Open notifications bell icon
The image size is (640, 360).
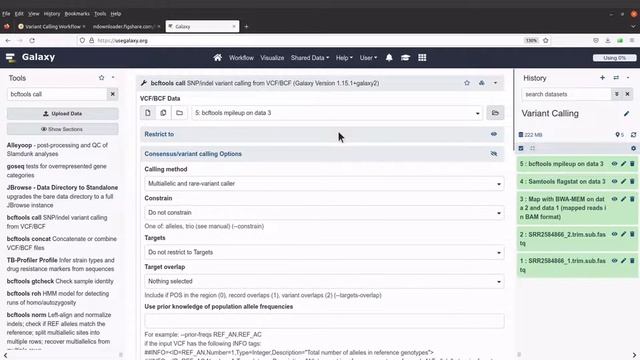point(389,58)
